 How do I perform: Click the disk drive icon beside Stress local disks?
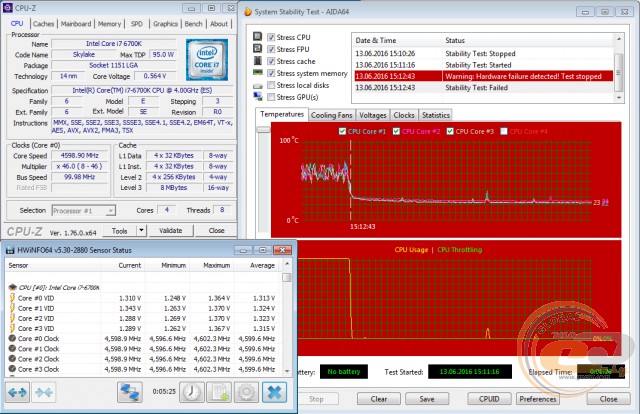pyautogui.click(x=258, y=86)
